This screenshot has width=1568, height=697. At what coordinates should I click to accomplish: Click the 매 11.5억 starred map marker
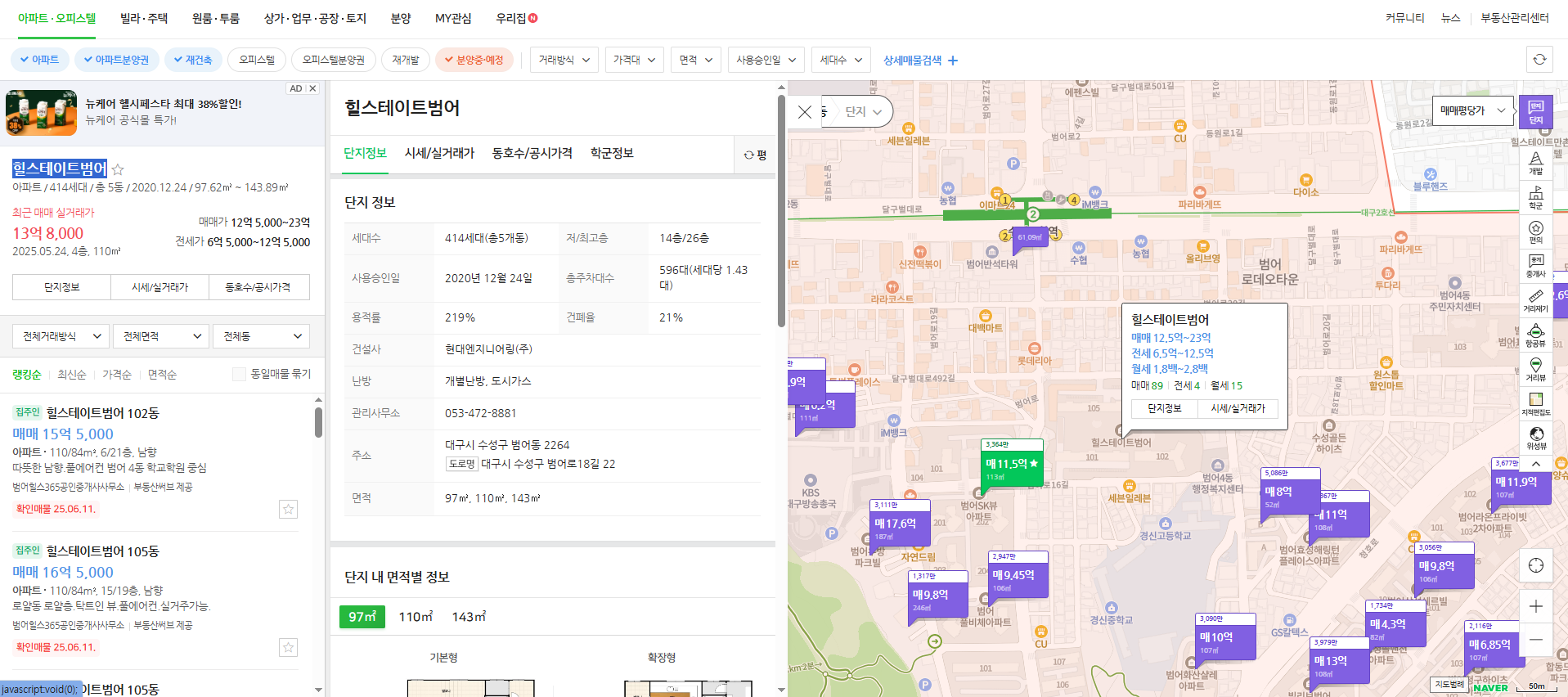pos(1012,464)
